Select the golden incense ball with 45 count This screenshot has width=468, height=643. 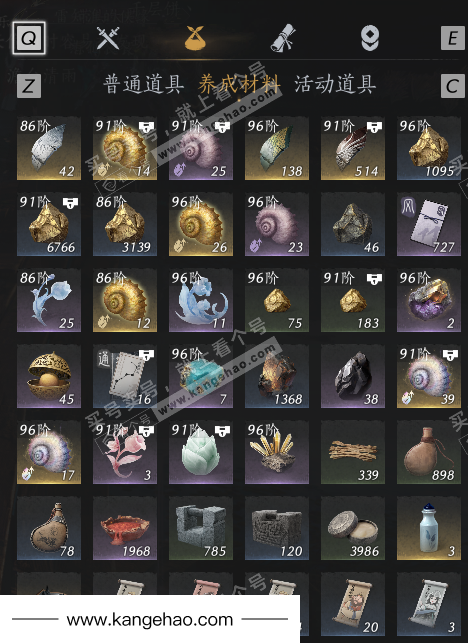(x=49, y=376)
